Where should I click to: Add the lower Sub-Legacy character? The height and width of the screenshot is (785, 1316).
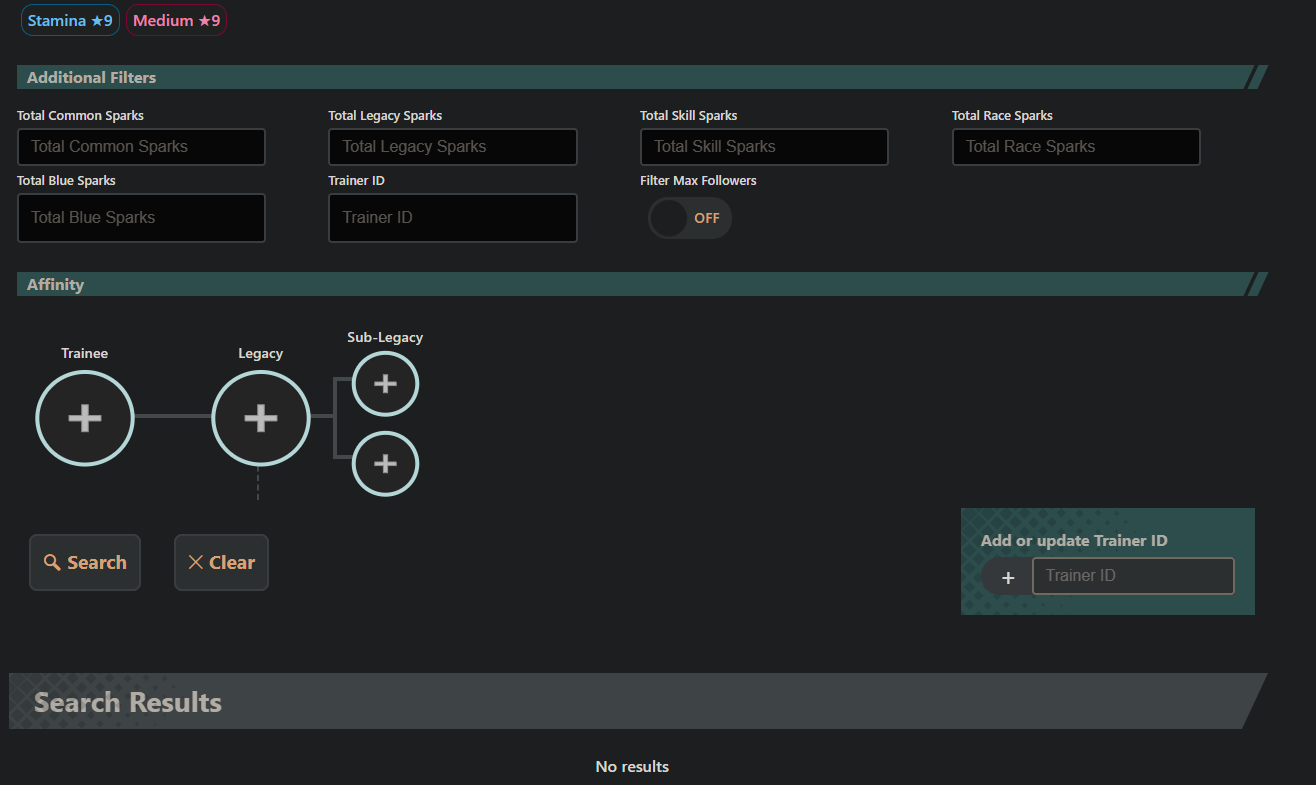385,463
